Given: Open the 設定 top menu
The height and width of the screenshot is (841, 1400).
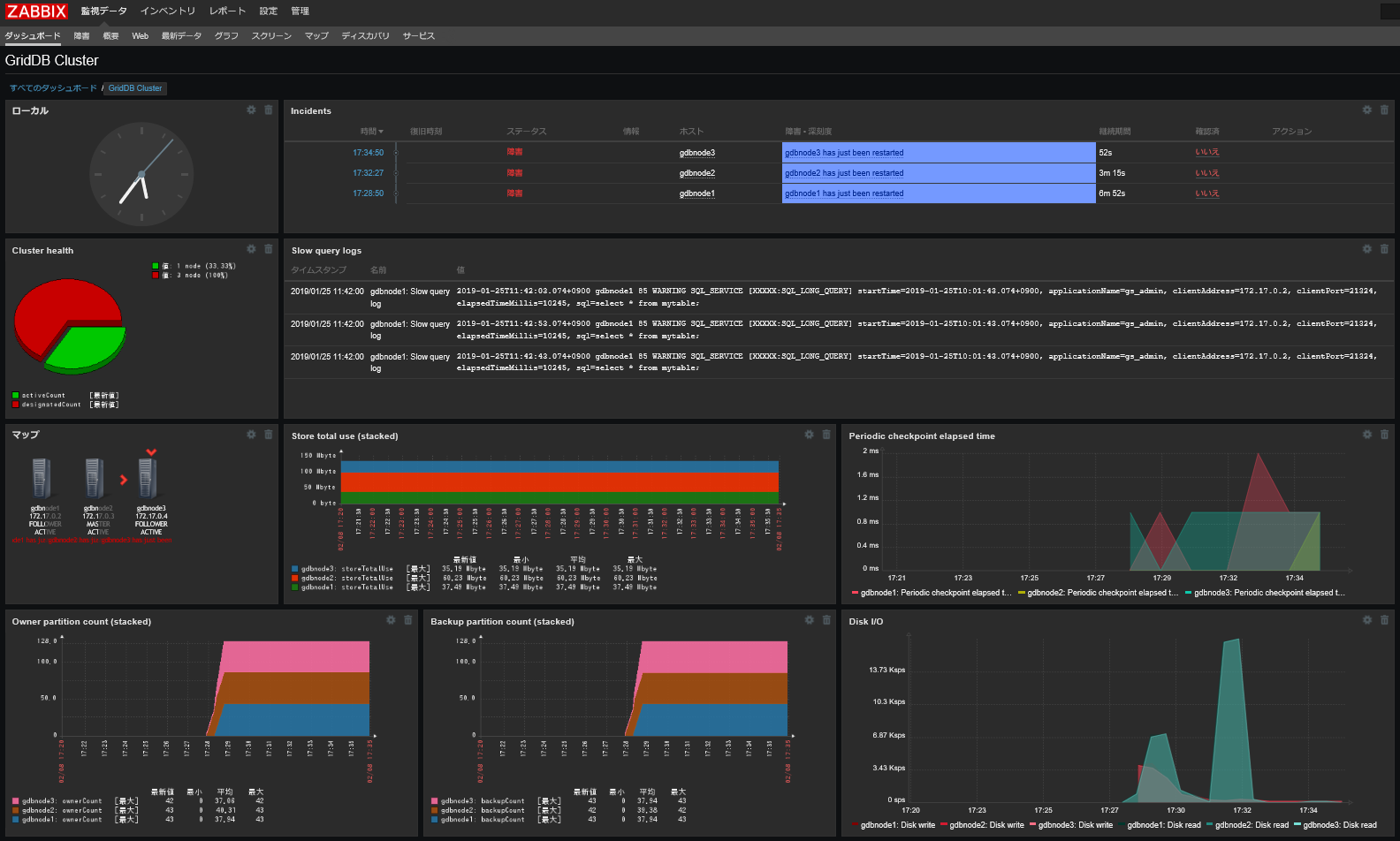Looking at the screenshot, I should coord(268,11).
